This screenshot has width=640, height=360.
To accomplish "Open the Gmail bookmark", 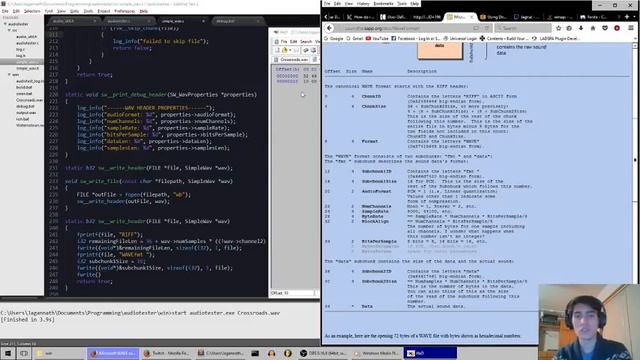I will 355,38.
